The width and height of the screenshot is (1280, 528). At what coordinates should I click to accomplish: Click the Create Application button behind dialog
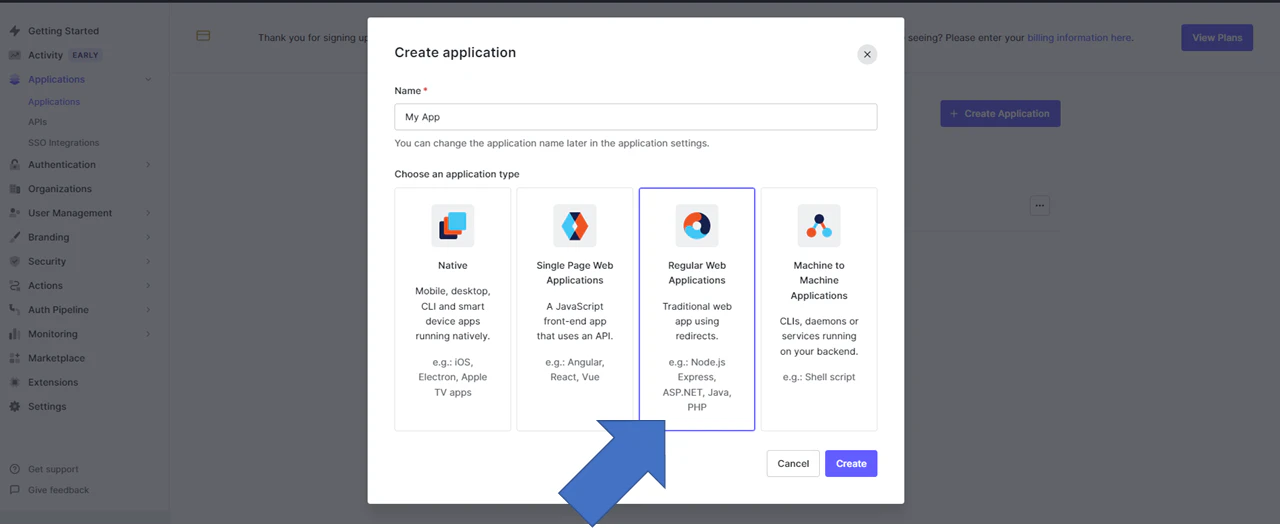1000,113
